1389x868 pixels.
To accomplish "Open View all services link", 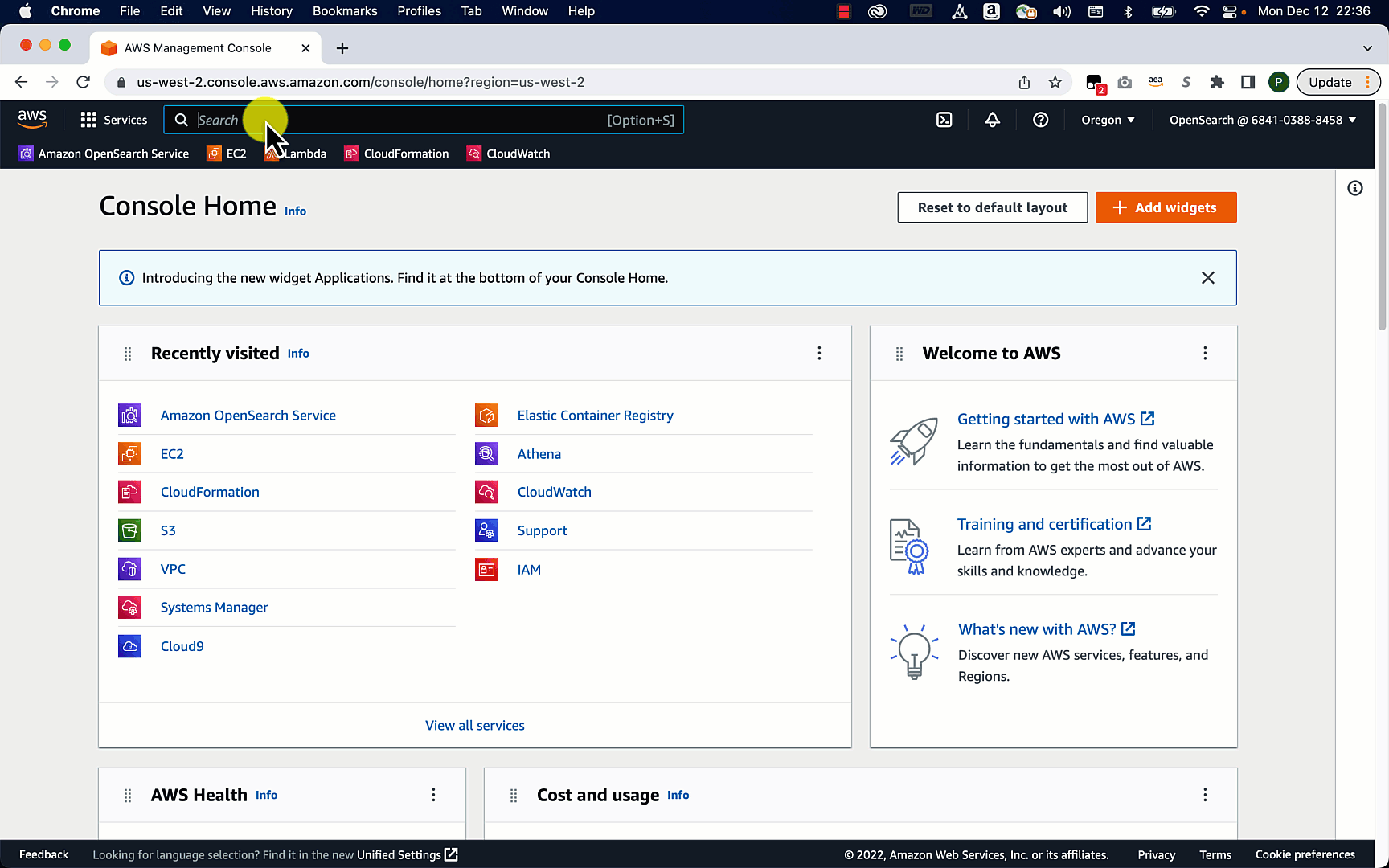I will [x=475, y=726].
